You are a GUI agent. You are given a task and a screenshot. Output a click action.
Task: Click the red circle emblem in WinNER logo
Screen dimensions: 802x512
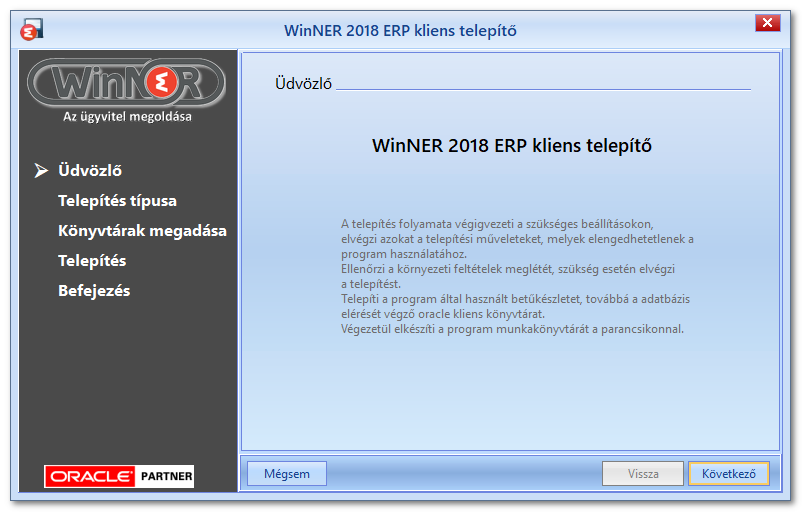[162, 82]
